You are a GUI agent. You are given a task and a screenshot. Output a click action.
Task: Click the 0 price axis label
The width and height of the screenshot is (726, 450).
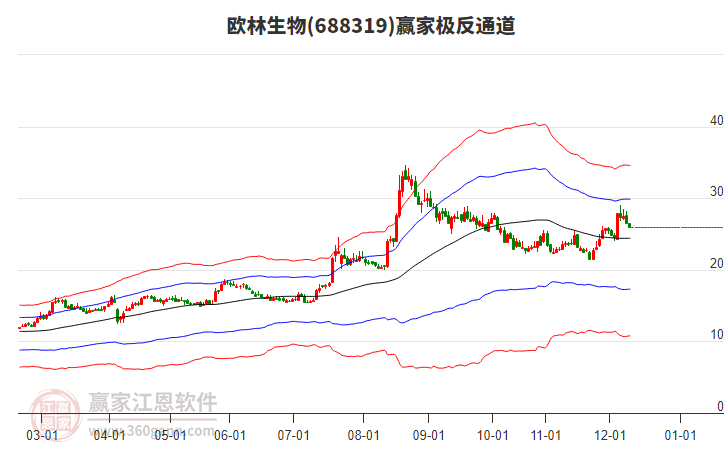(720, 406)
